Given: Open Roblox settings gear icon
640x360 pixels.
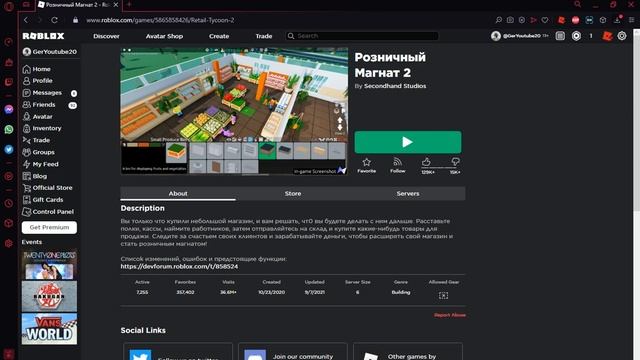Looking at the screenshot, I should coord(622,36).
